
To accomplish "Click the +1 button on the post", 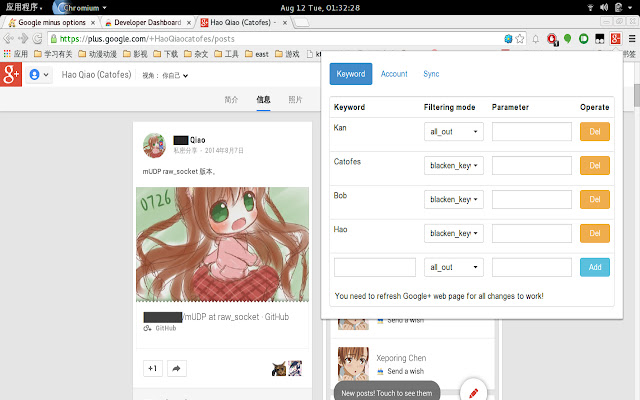I will (x=153, y=369).
